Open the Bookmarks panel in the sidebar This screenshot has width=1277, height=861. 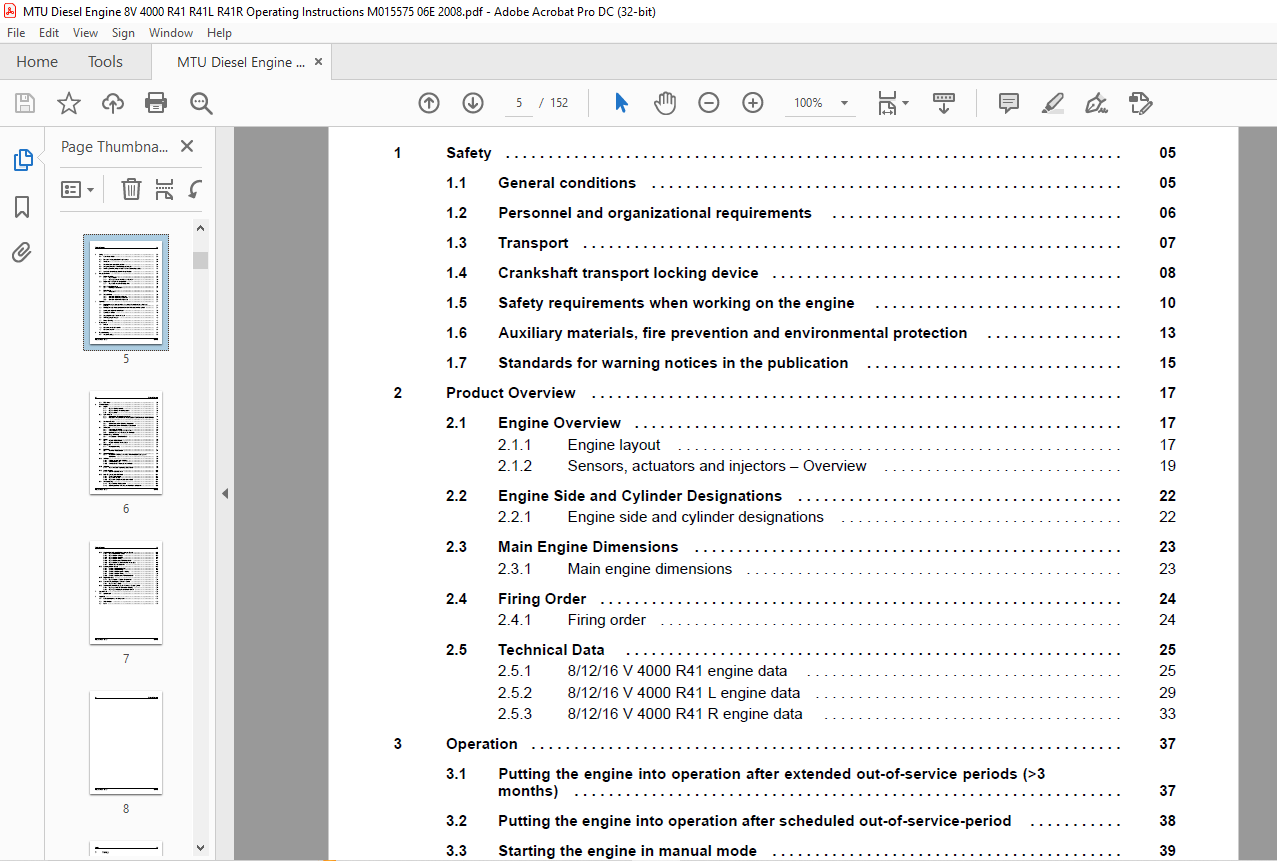click(x=22, y=207)
